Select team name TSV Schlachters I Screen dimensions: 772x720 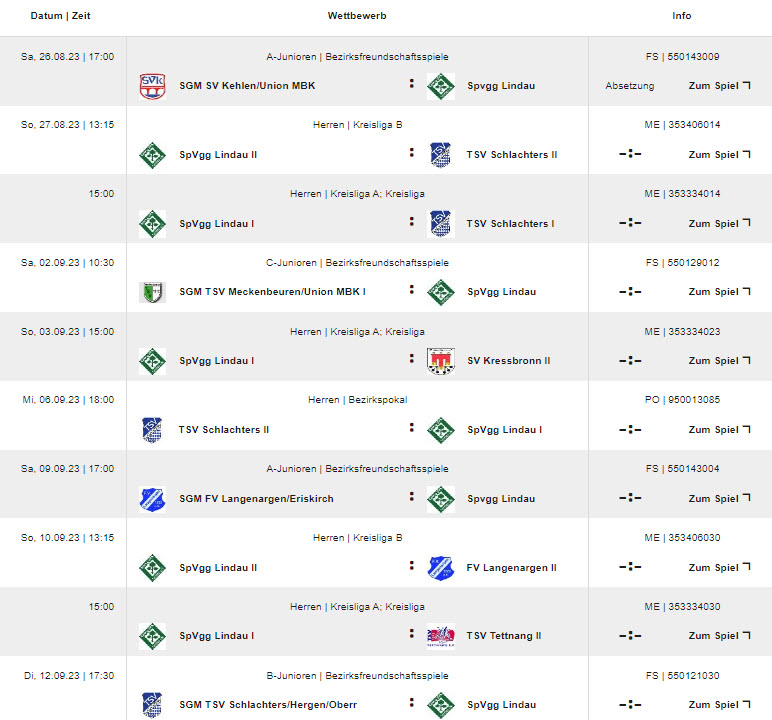pyautogui.click(x=510, y=224)
